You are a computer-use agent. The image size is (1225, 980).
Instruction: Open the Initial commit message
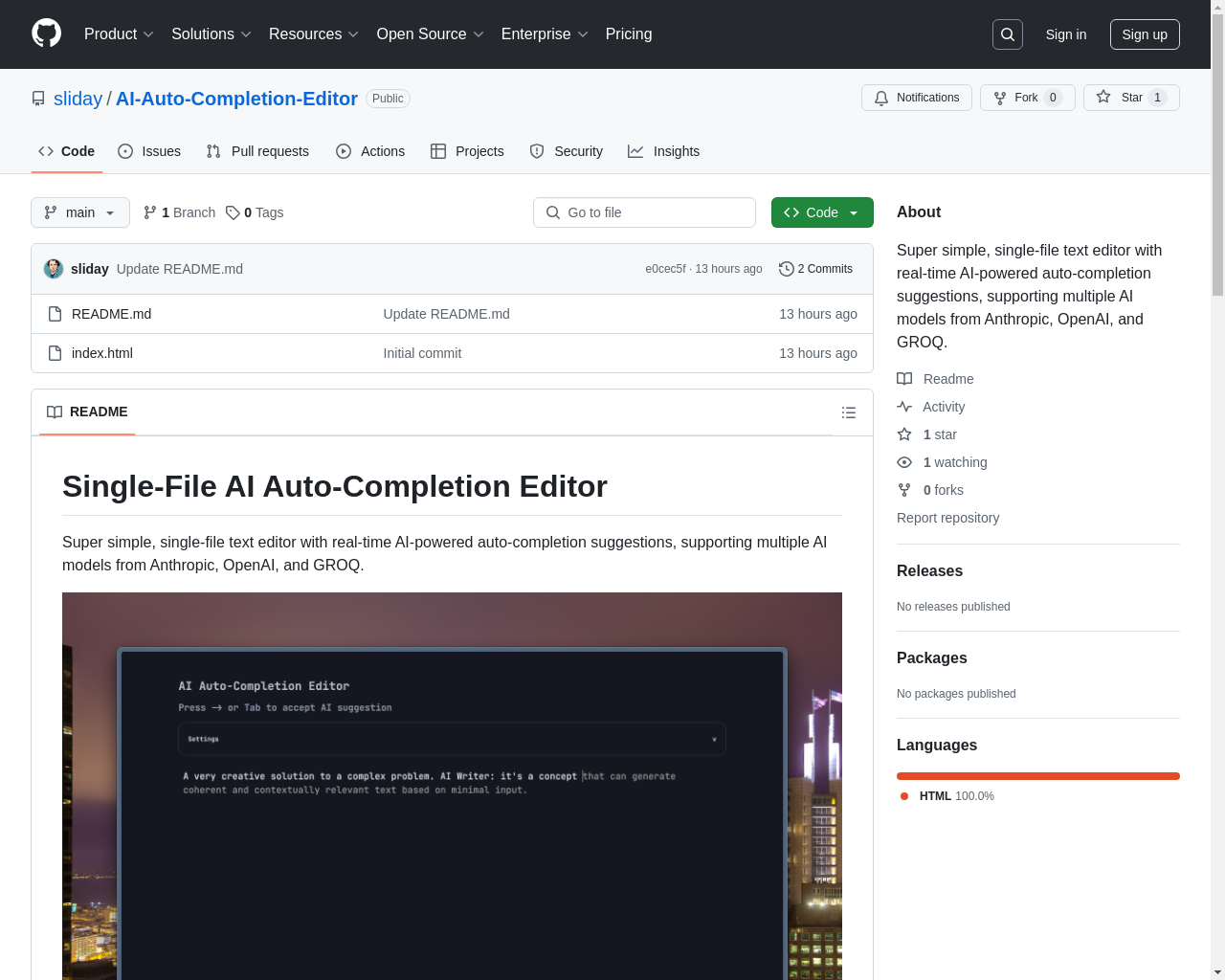pyautogui.click(x=422, y=353)
